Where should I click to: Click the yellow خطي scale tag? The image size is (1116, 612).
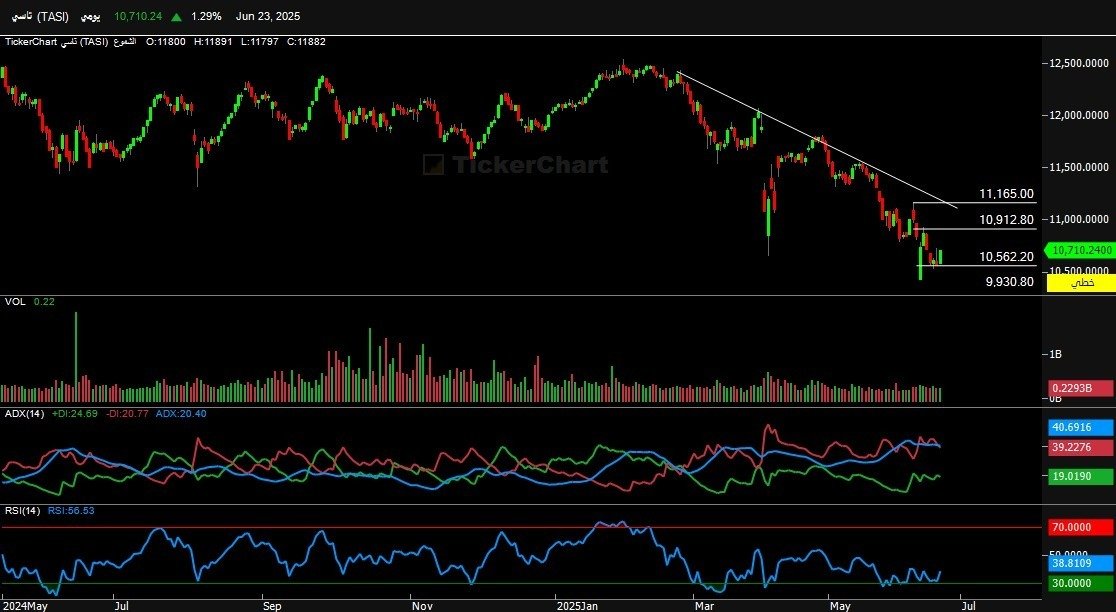coord(1081,283)
